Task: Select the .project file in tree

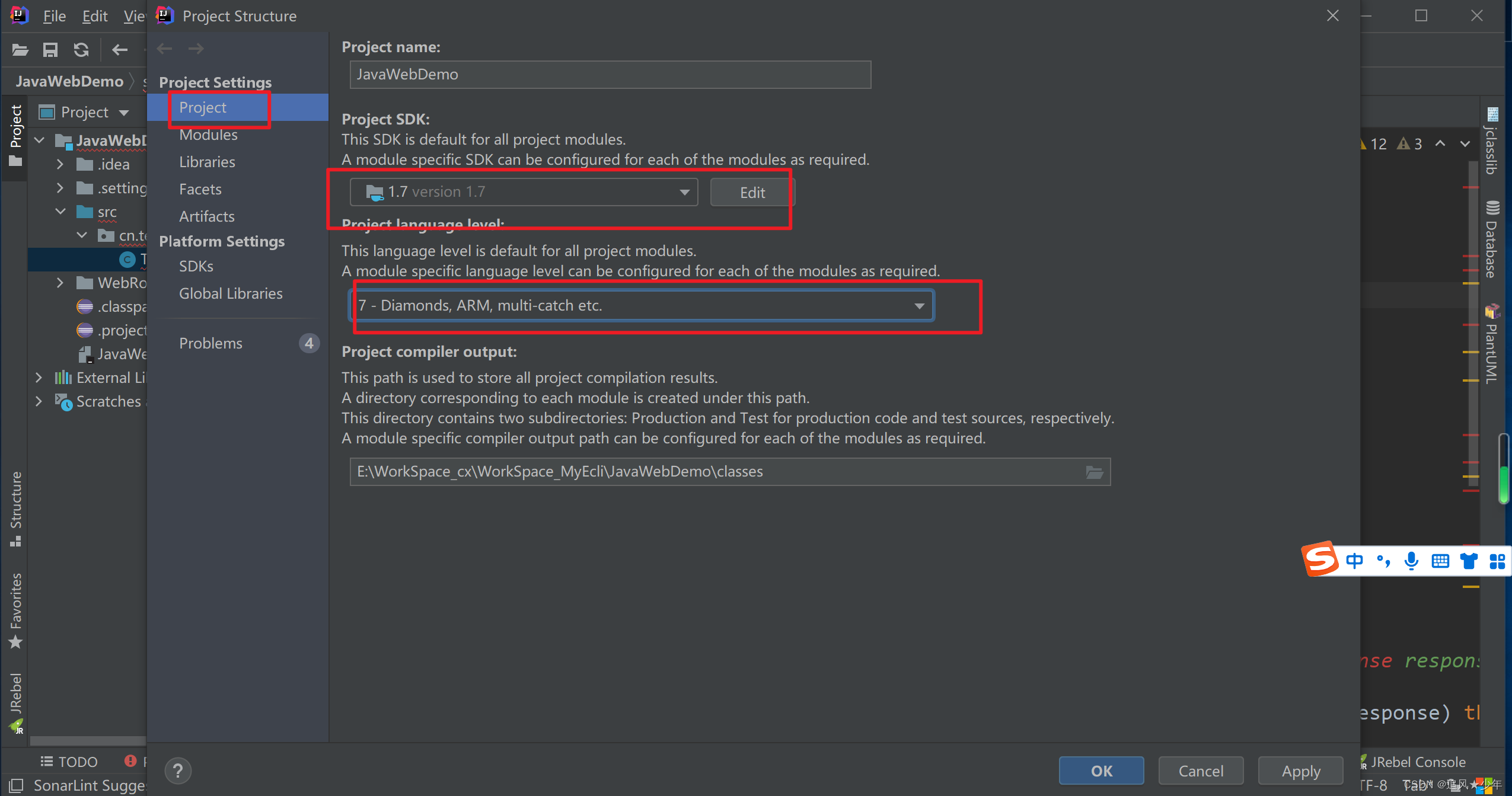Action: pos(111,330)
